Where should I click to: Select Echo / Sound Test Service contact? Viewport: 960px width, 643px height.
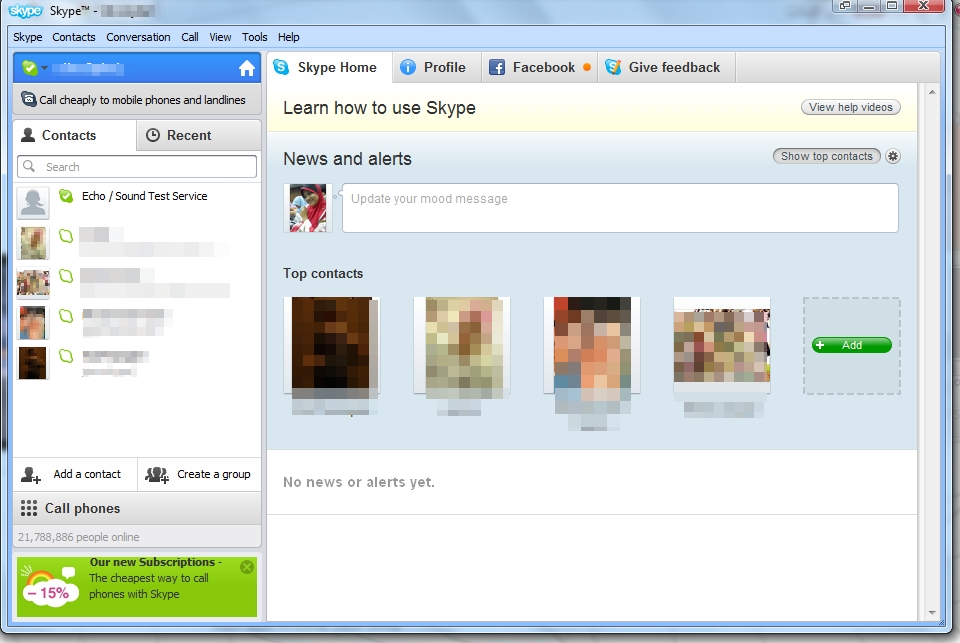point(137,203)
